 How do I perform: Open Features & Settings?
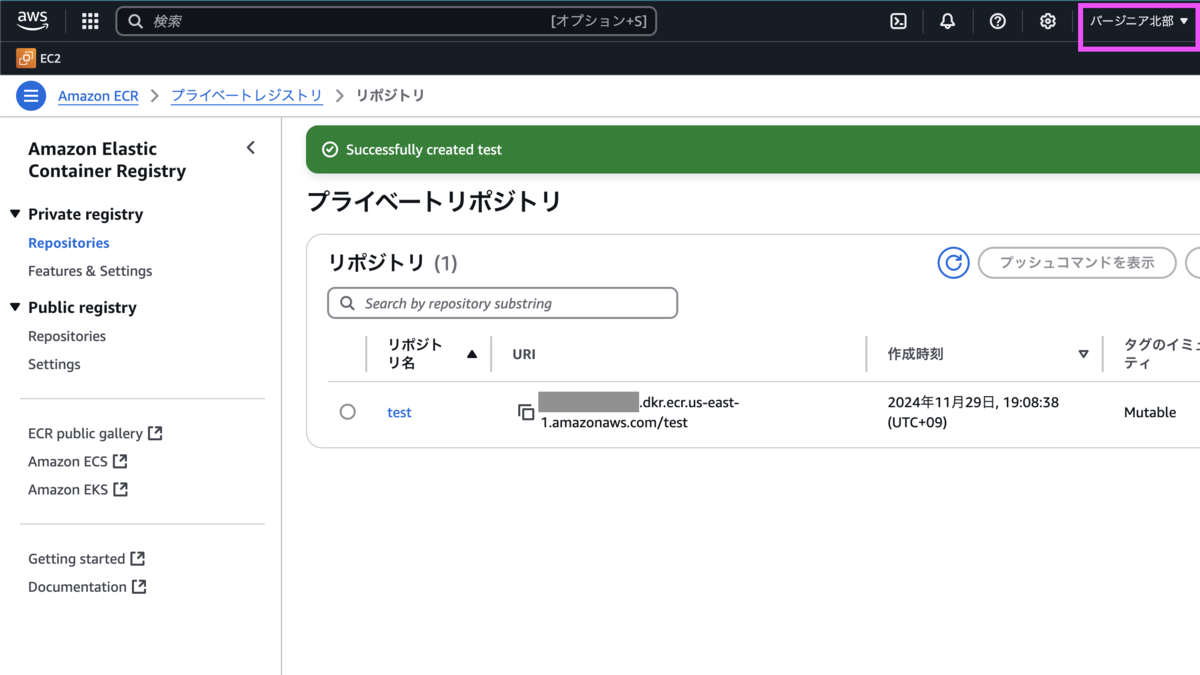click(x=90, y=271)
